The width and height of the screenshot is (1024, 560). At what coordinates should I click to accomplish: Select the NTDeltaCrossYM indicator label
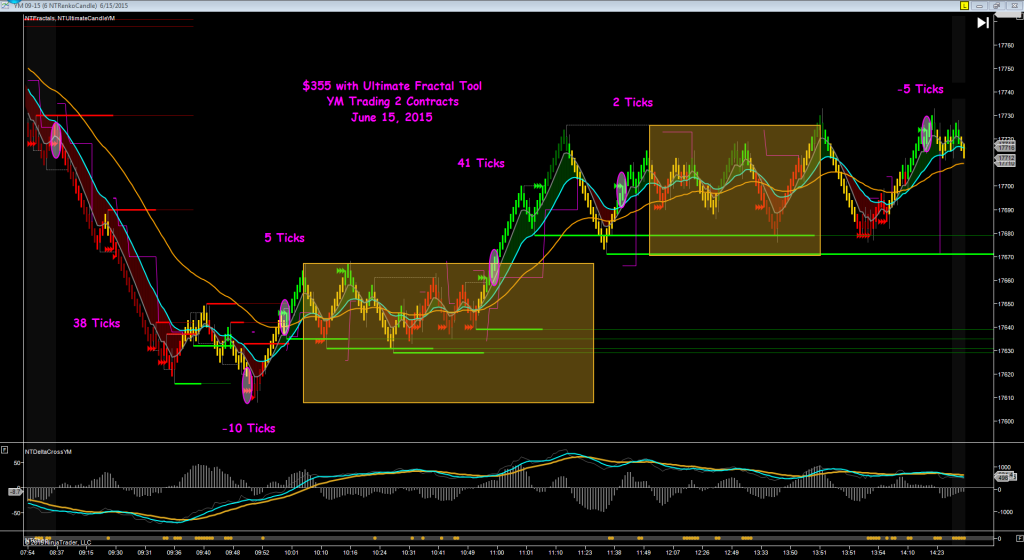coord(47,452)
